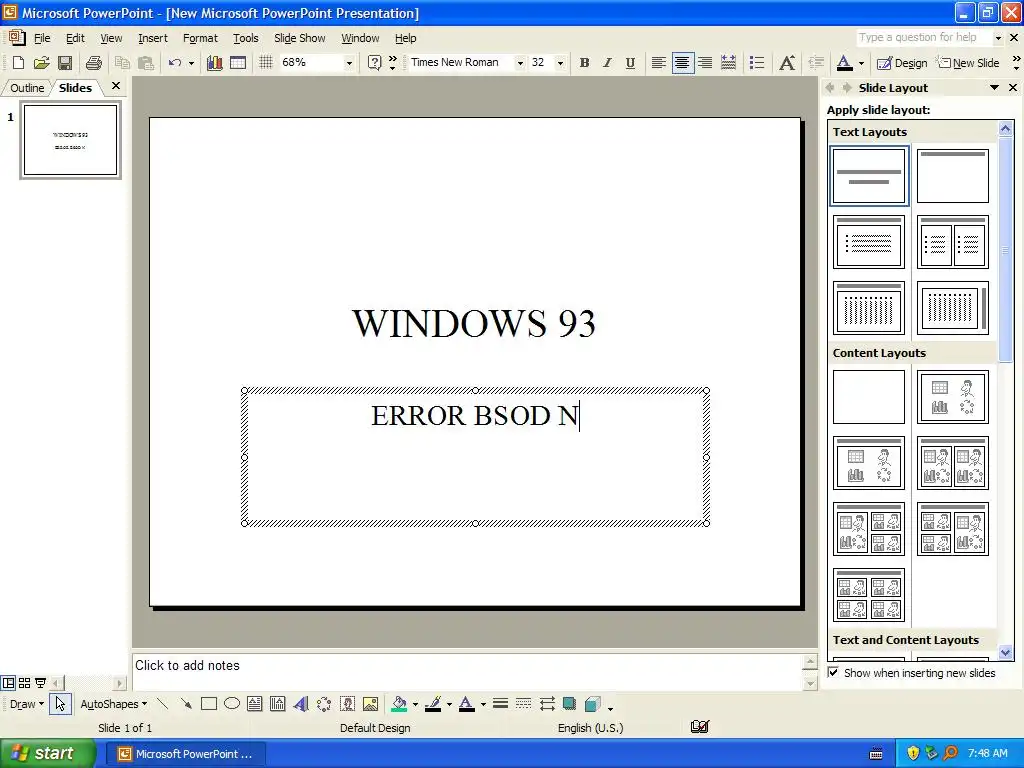Uncheck Show when inserting new slides
Image resolution: width=1024 pixels, height=768 pixels.
[833, 672]
